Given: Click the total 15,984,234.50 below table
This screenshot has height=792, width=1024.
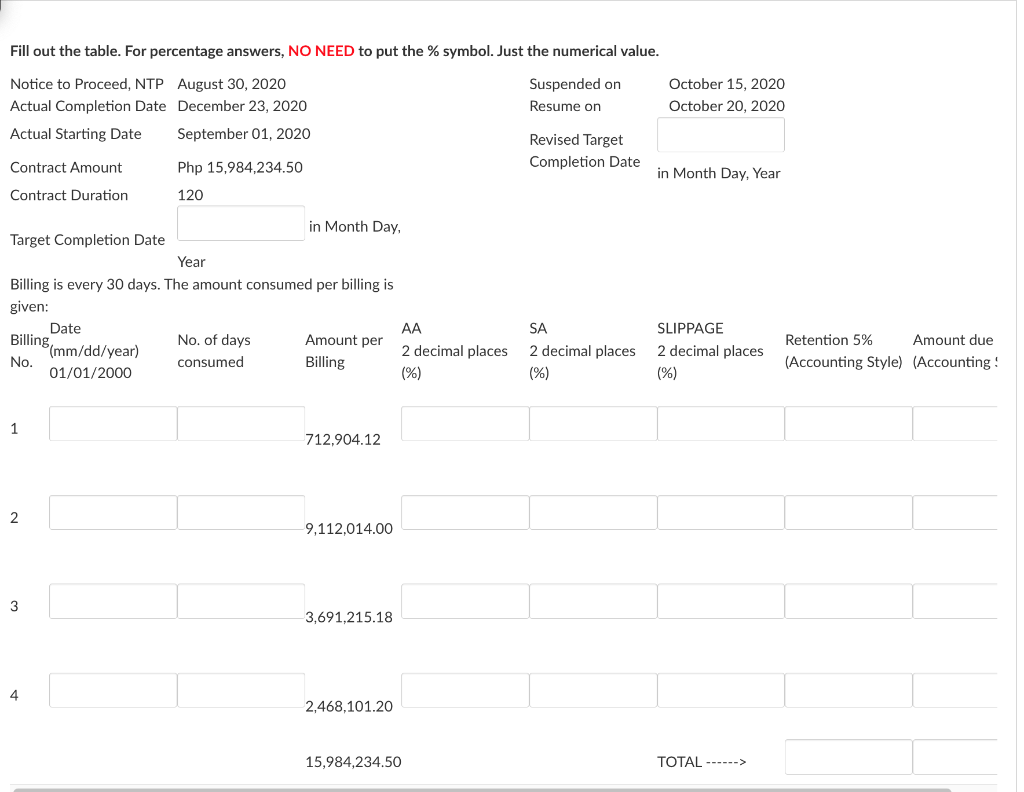Looking at the screenshot, I should (x=353, y=761).
